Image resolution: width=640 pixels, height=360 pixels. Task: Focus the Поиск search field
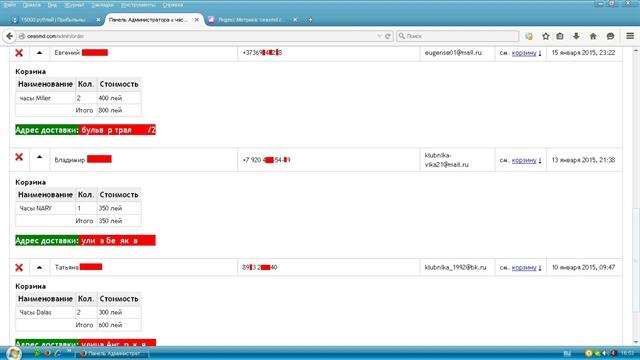(x=457, y=36)
